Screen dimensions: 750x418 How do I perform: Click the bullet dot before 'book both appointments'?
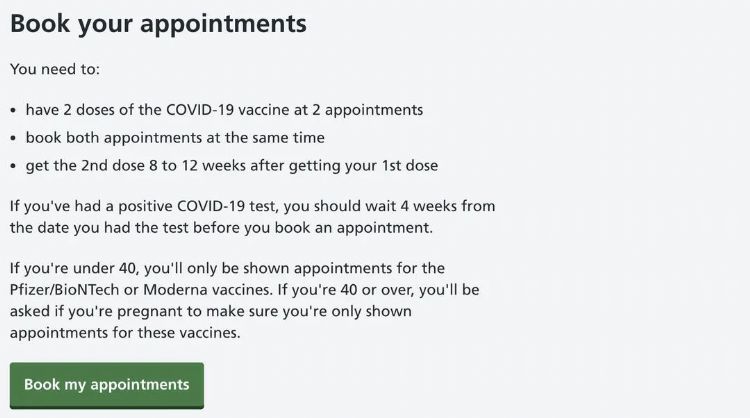(14, 138)
